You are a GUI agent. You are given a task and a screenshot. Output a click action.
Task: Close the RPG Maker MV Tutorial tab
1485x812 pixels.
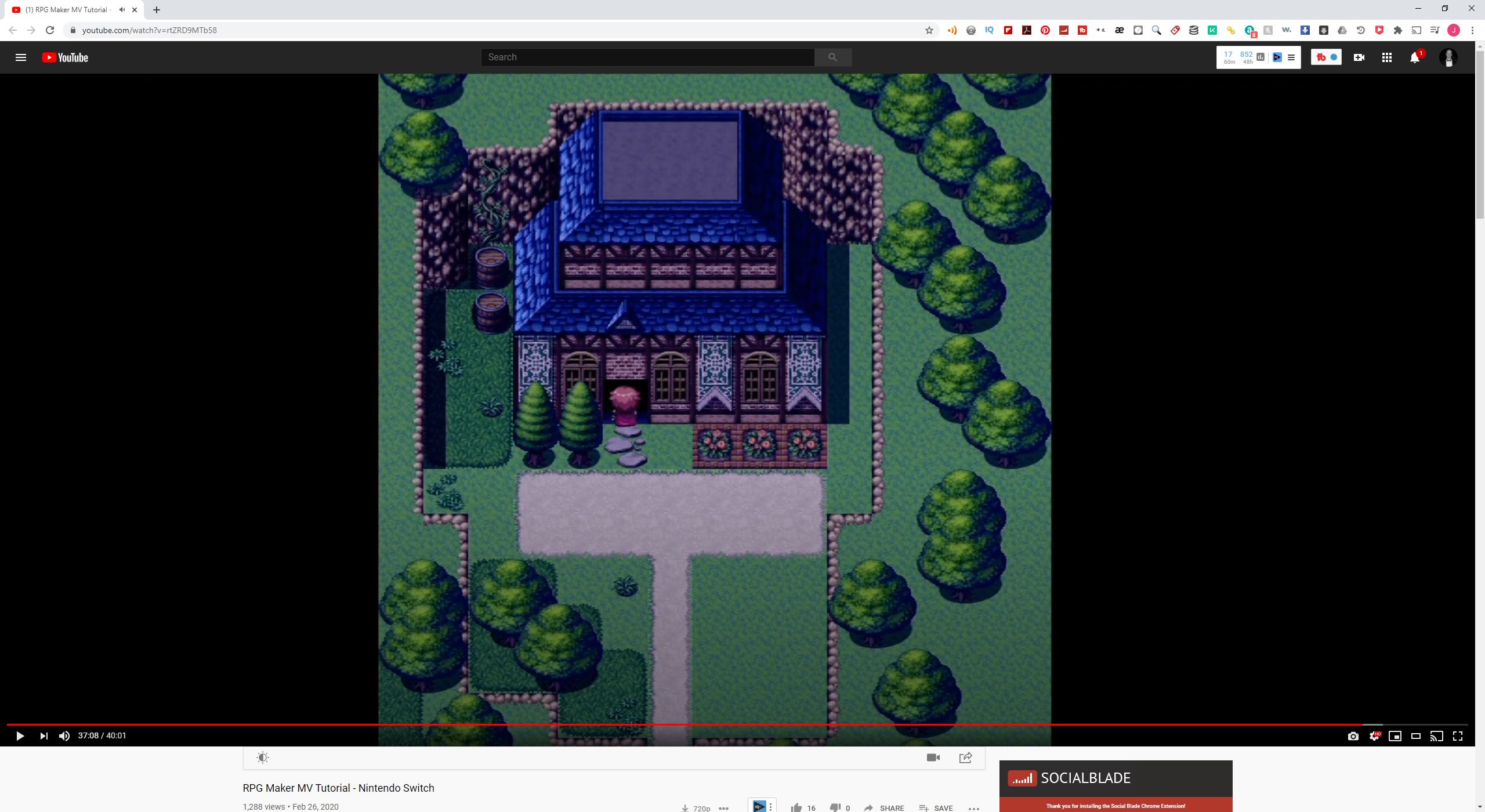(x=135, y=10)
